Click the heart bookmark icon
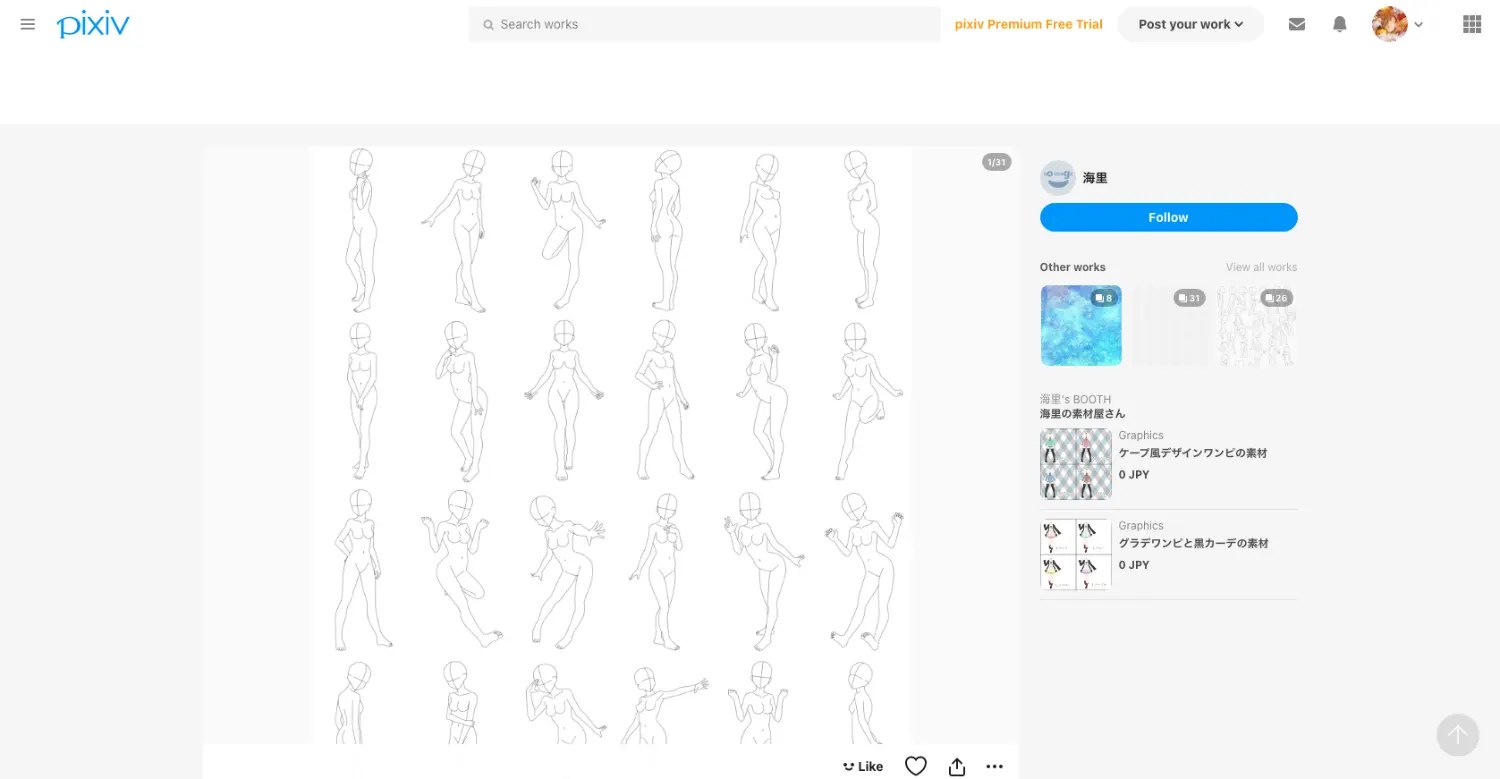Screen dimensions: 1500x779 tap(916, 766)
